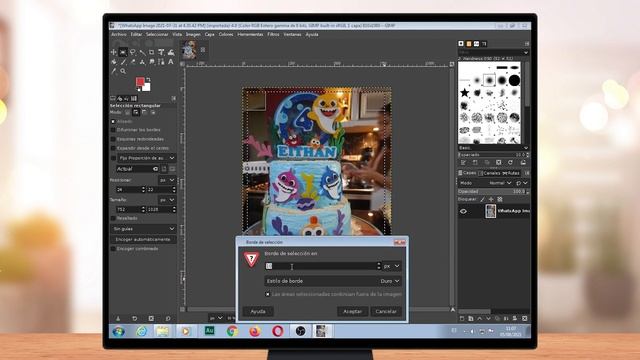Select the Color Picker tool

click(113, 71)
